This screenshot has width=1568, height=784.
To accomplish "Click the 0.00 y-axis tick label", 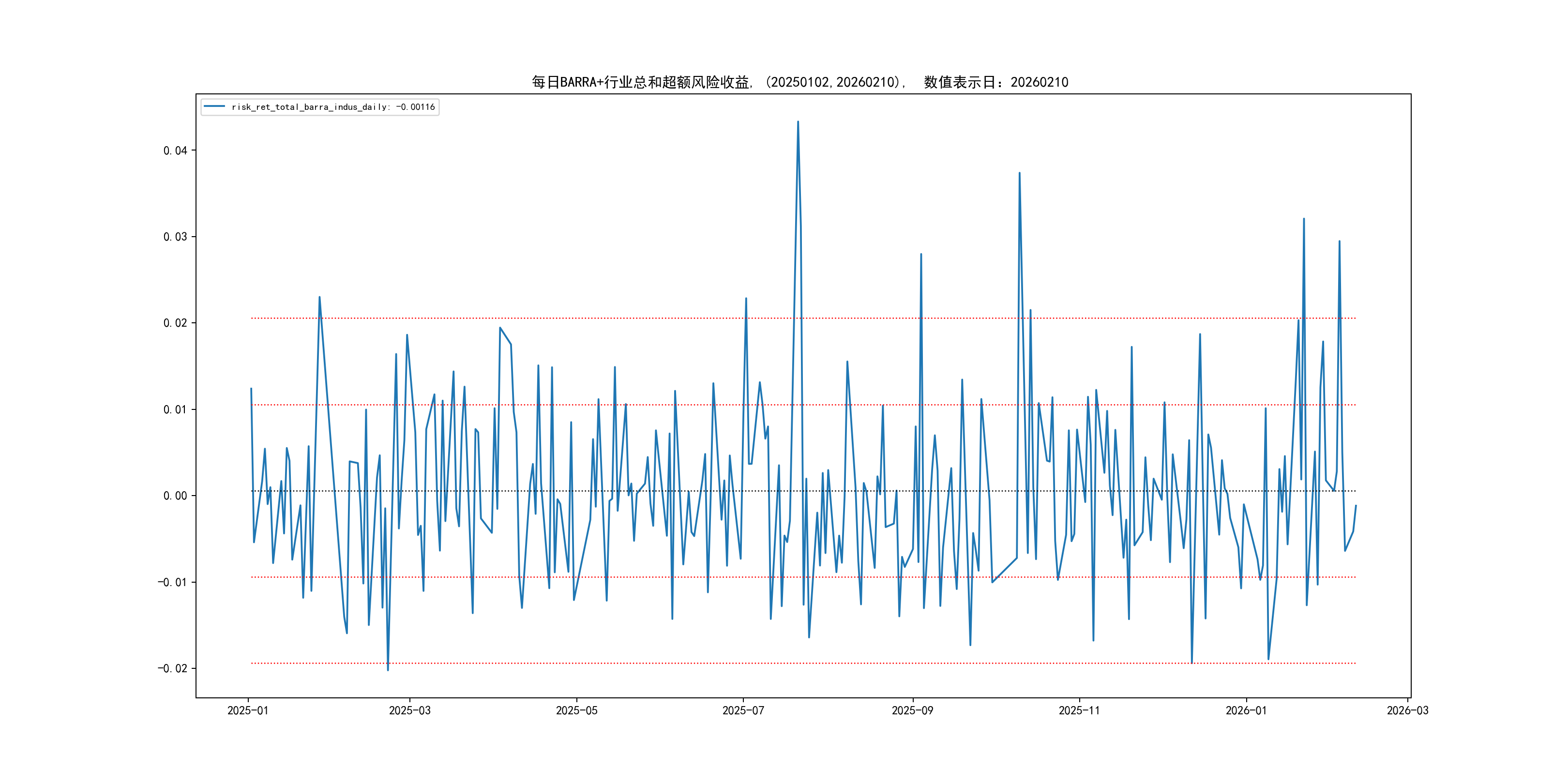I will pos(175,496).
